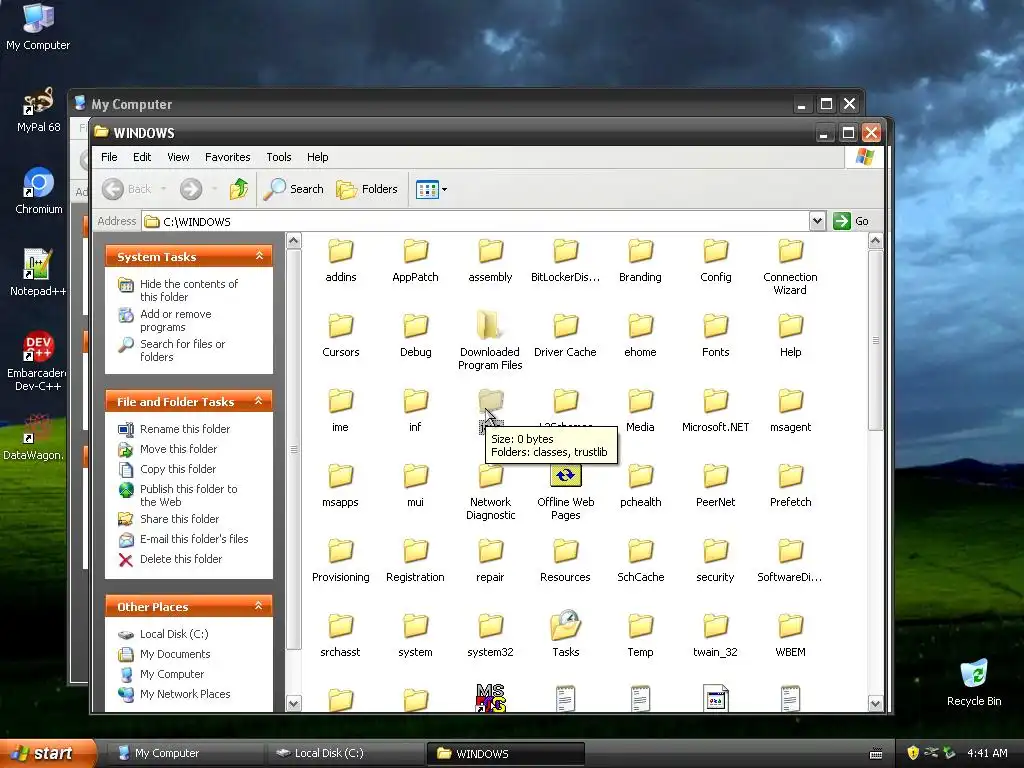
Task: Switch to Local Disk (C:) taskbar button
Action: (x=345, y=753)
